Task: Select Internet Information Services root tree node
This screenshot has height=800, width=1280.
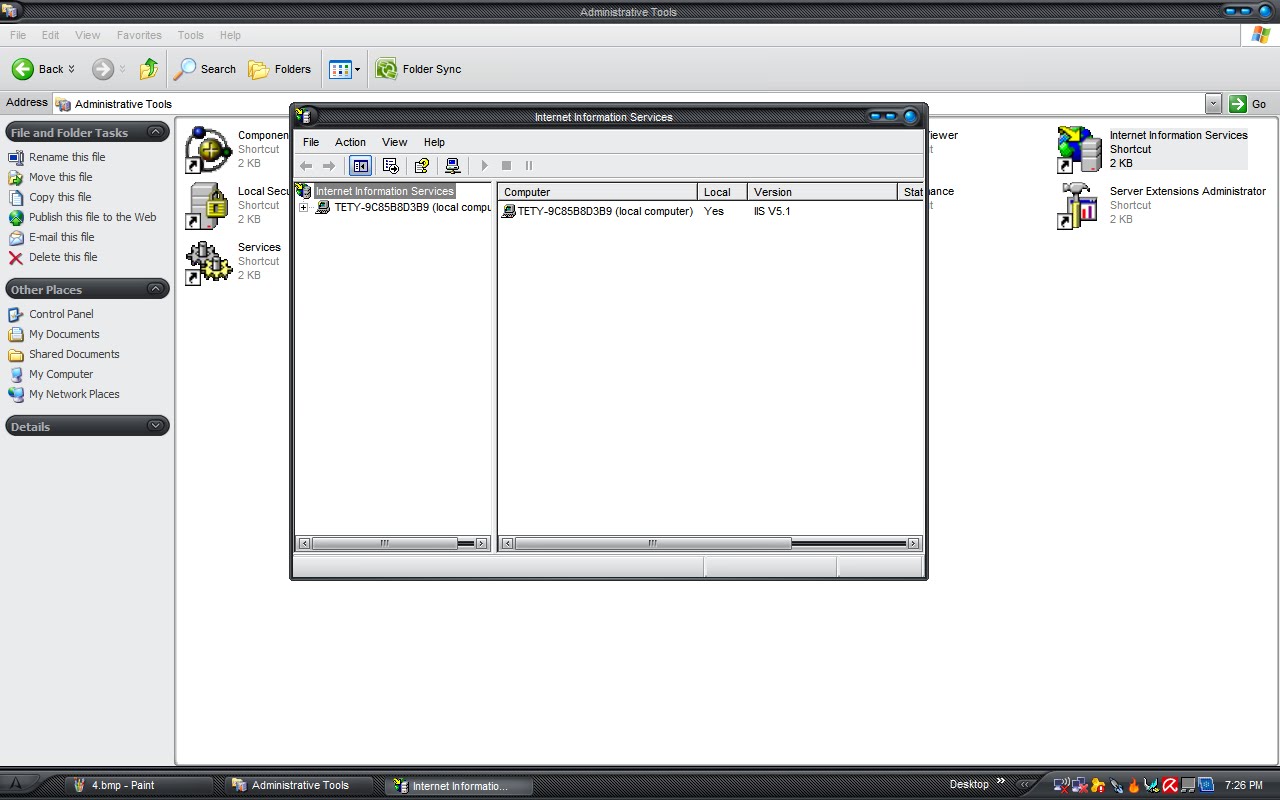Action: tap(385, 191)
